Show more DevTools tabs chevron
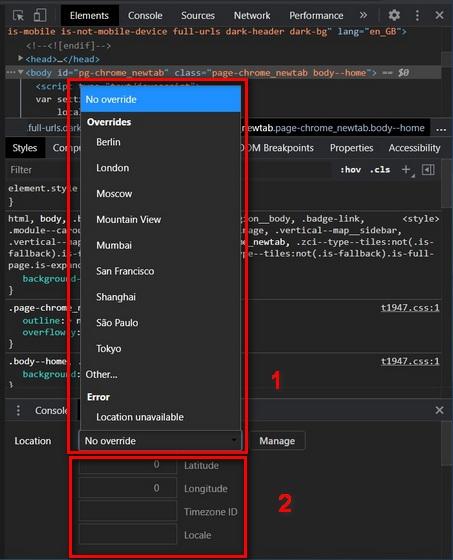Image resolution: width=453 pixels, height=560 pixels. 363,15
